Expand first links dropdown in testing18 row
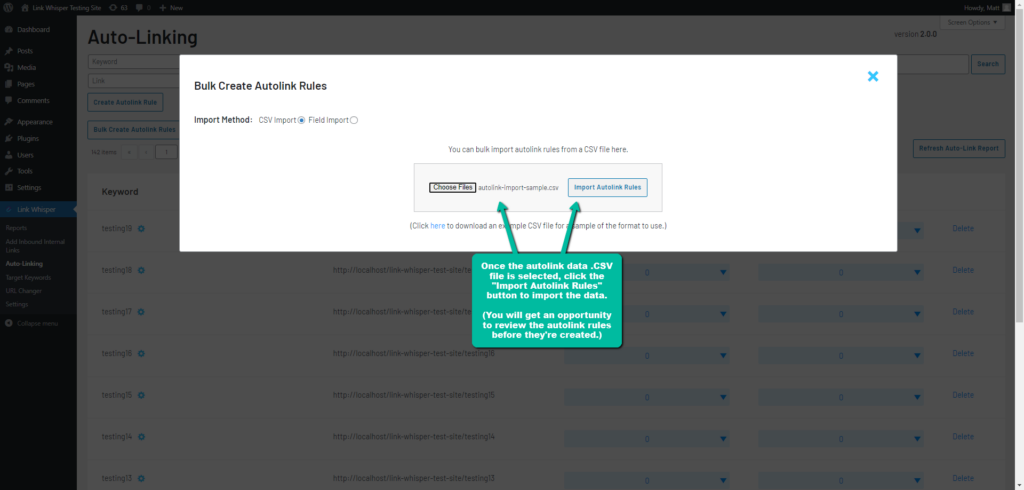1024x490 pixels. [x=647, y=272]
